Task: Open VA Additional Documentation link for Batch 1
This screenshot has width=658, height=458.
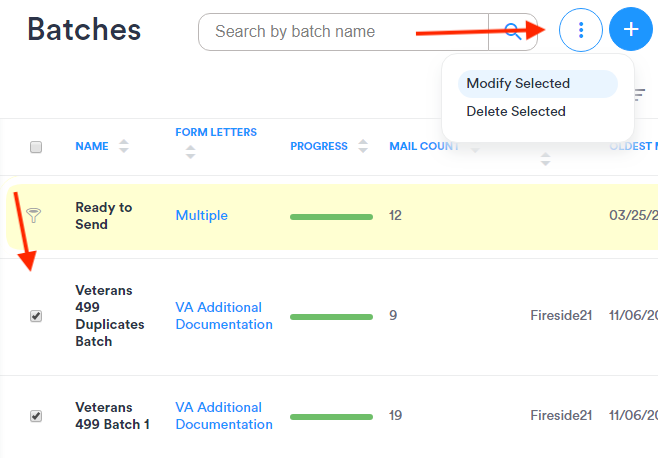Action: (x=223, y=416)
